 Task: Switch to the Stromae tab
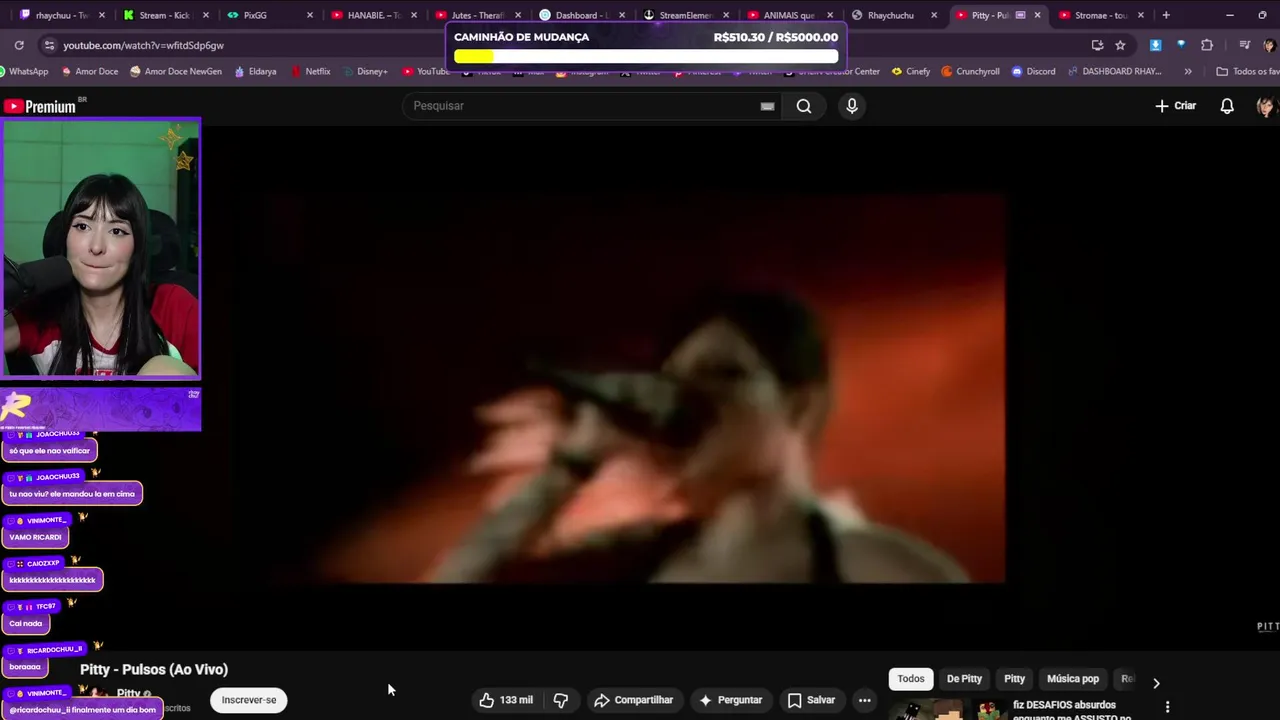1102,15
